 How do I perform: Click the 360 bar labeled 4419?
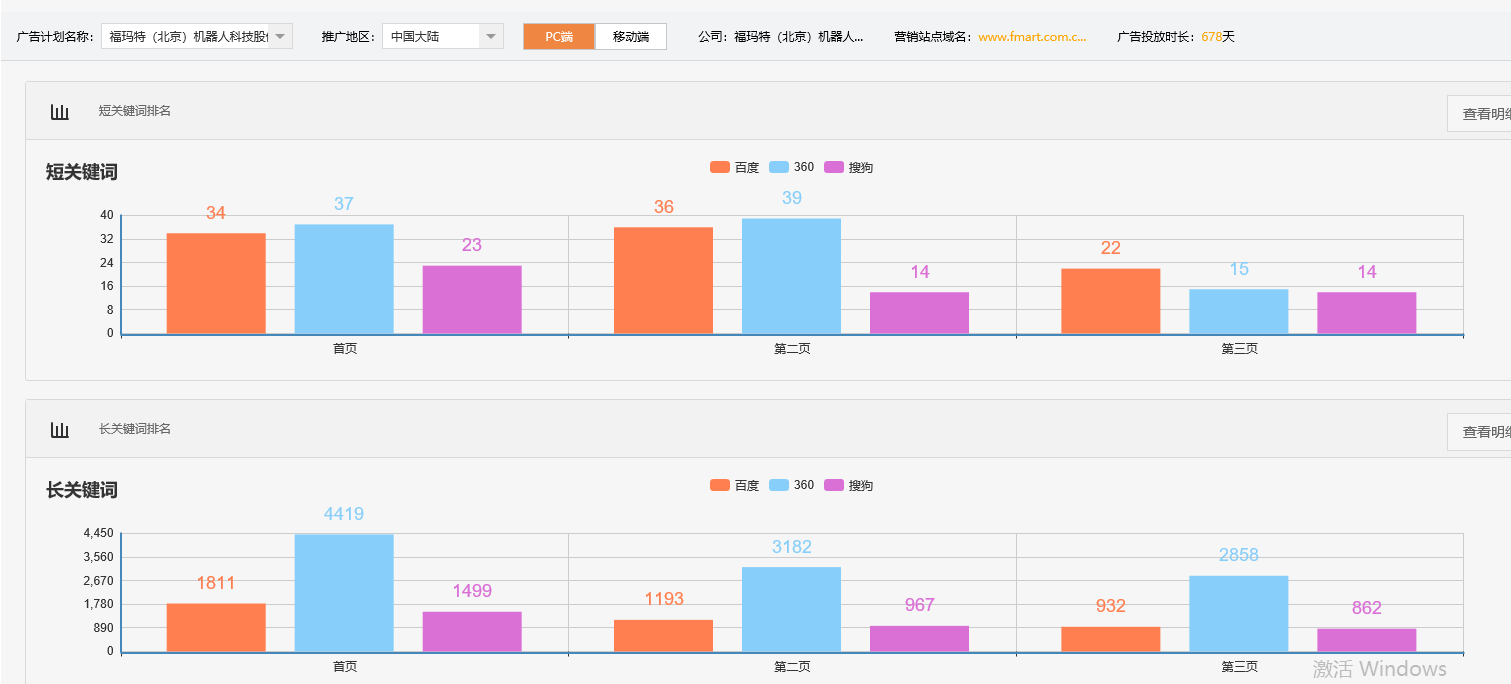pyautogui.click(x=344, y=592)
